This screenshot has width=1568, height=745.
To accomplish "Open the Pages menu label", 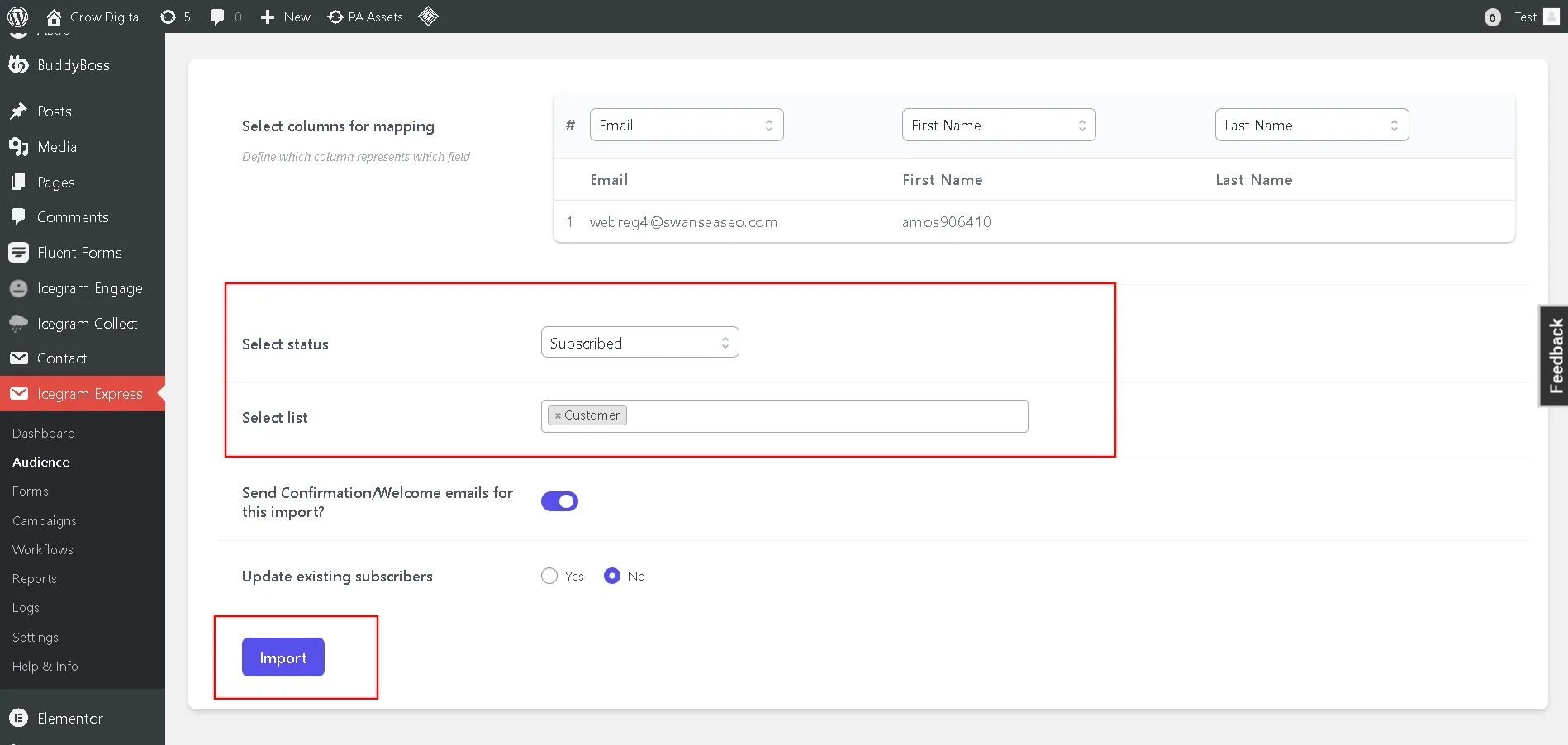I will (56, 182).
